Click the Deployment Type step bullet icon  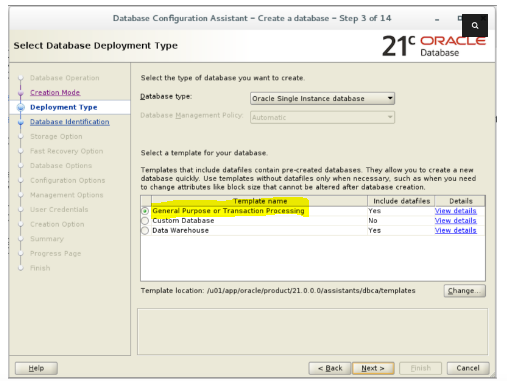point(21,107)
